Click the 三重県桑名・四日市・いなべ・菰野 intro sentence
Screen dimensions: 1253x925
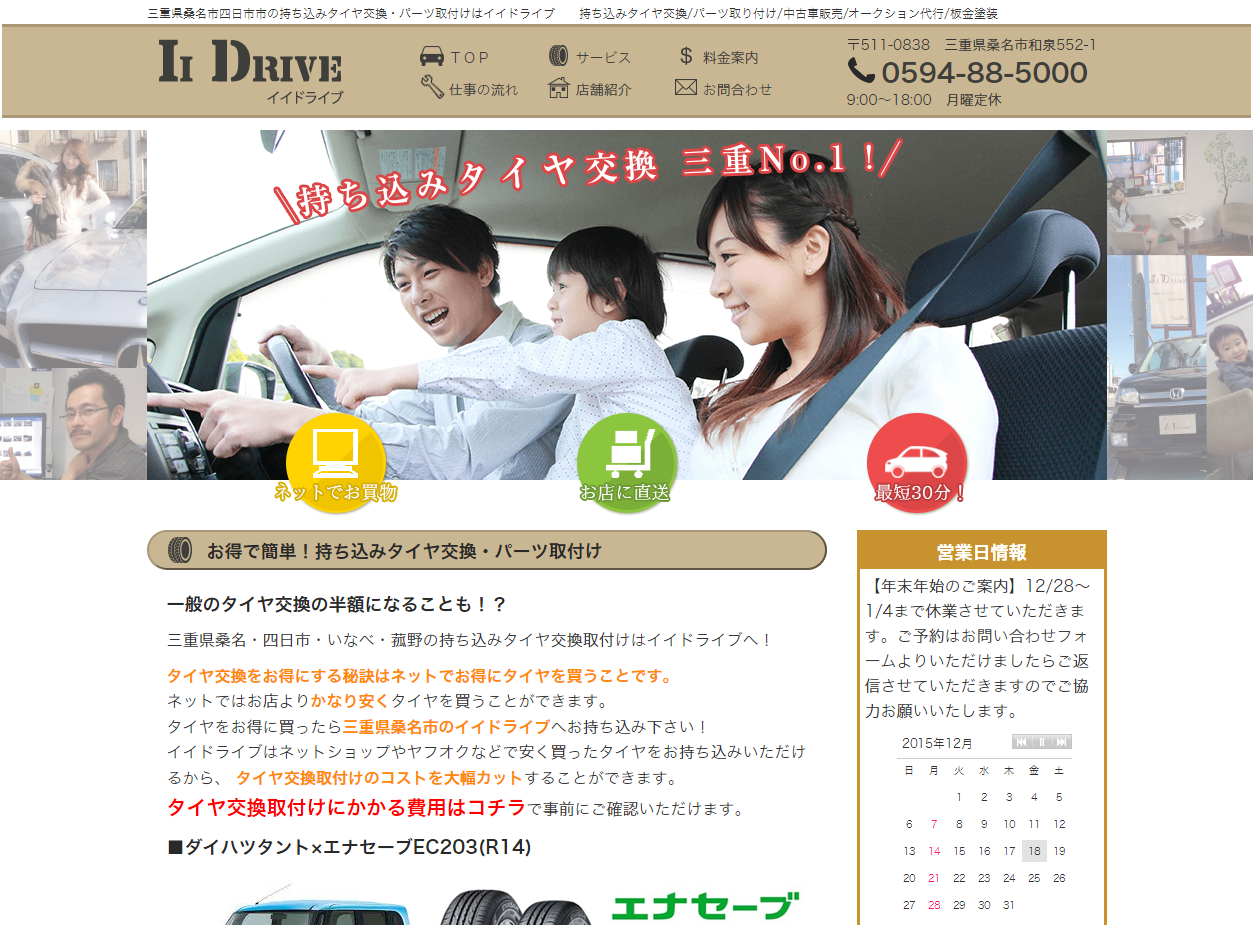click(x=470, y=640)
